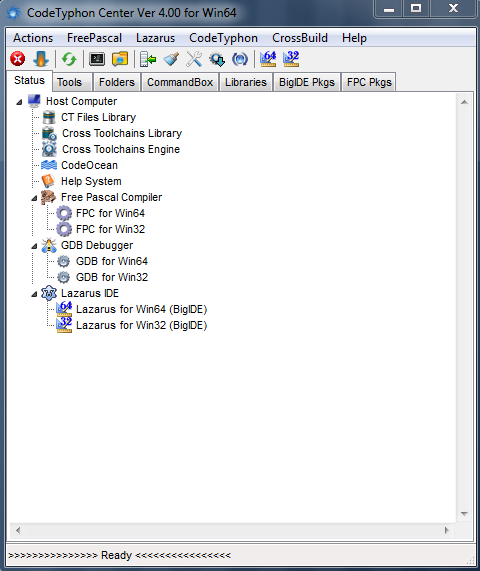Click the green refresh arrows icon
Viewport: 480px width, 571px height.
(x=69, y=59)
